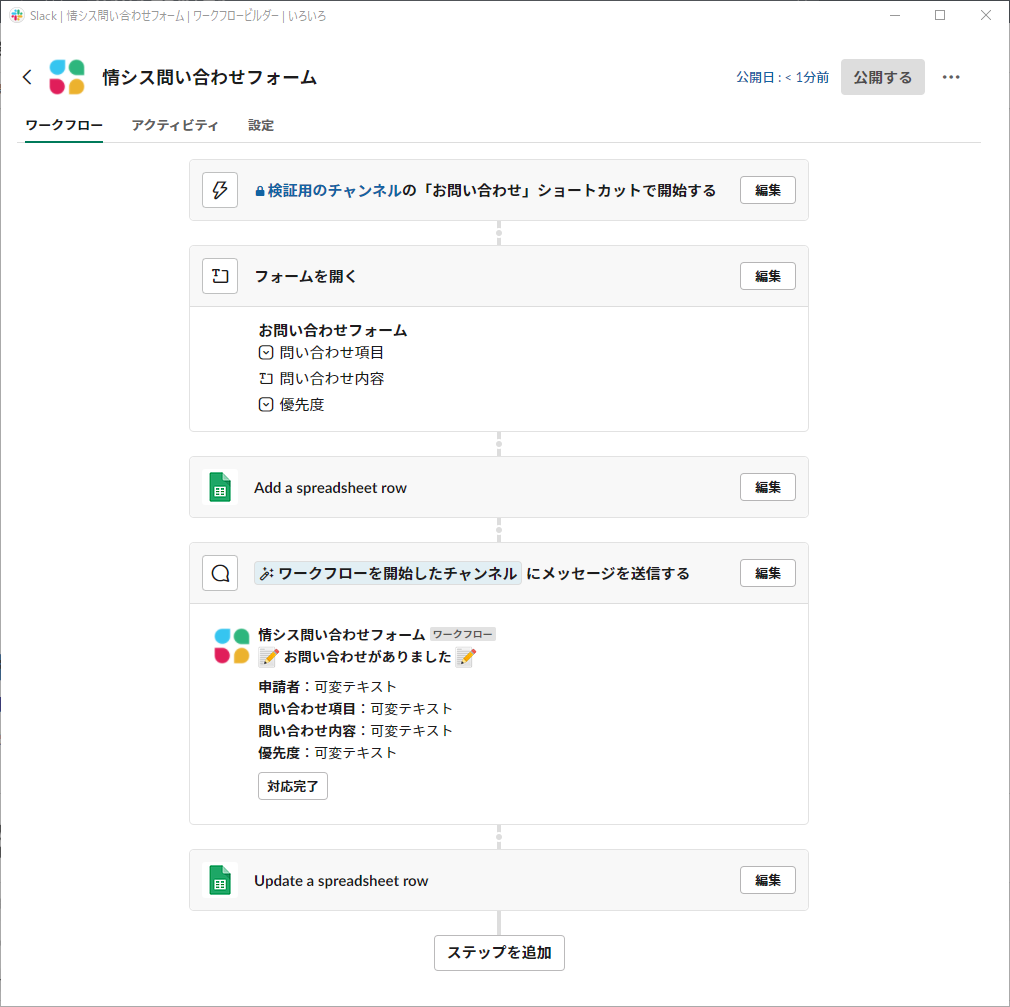Click the select-field icon beside 優先度
1010x1007 pixels.
[x=265, y=404]
